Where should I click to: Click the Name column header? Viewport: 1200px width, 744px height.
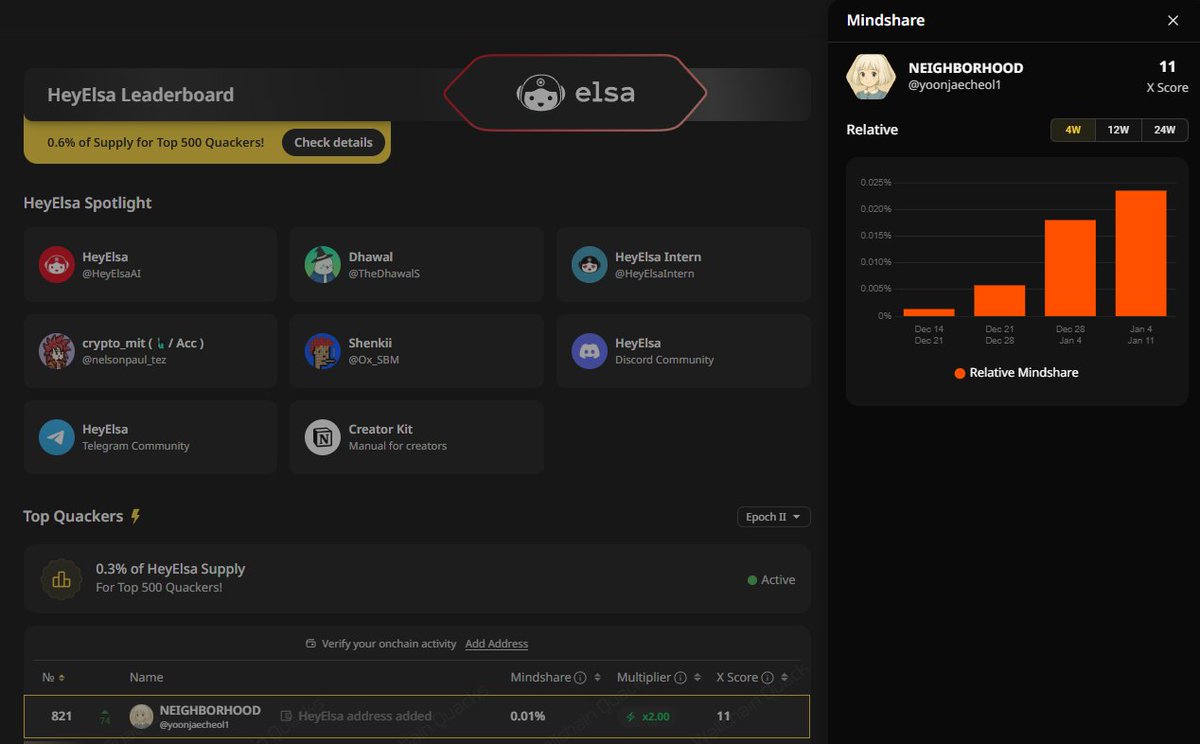146,677
